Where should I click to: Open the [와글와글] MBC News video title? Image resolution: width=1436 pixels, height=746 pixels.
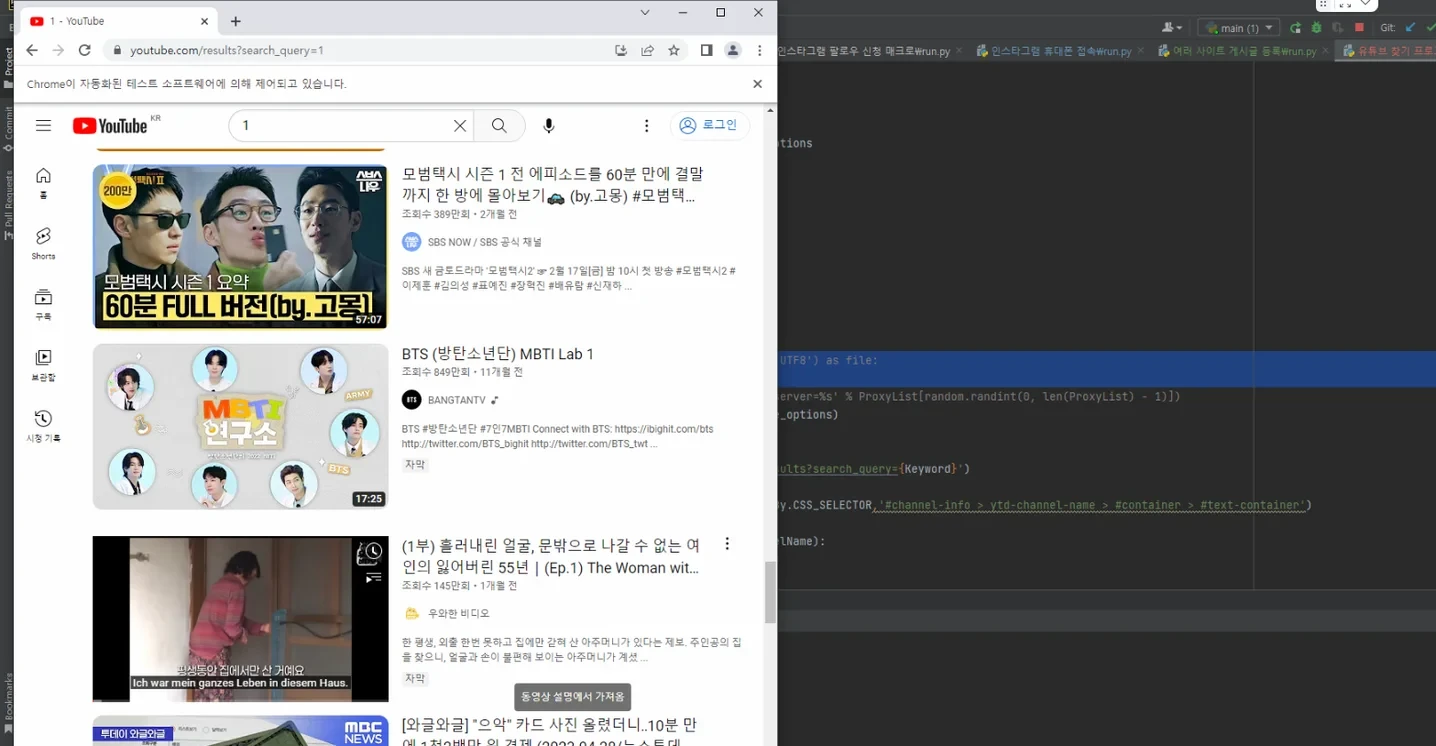[549, 732]
